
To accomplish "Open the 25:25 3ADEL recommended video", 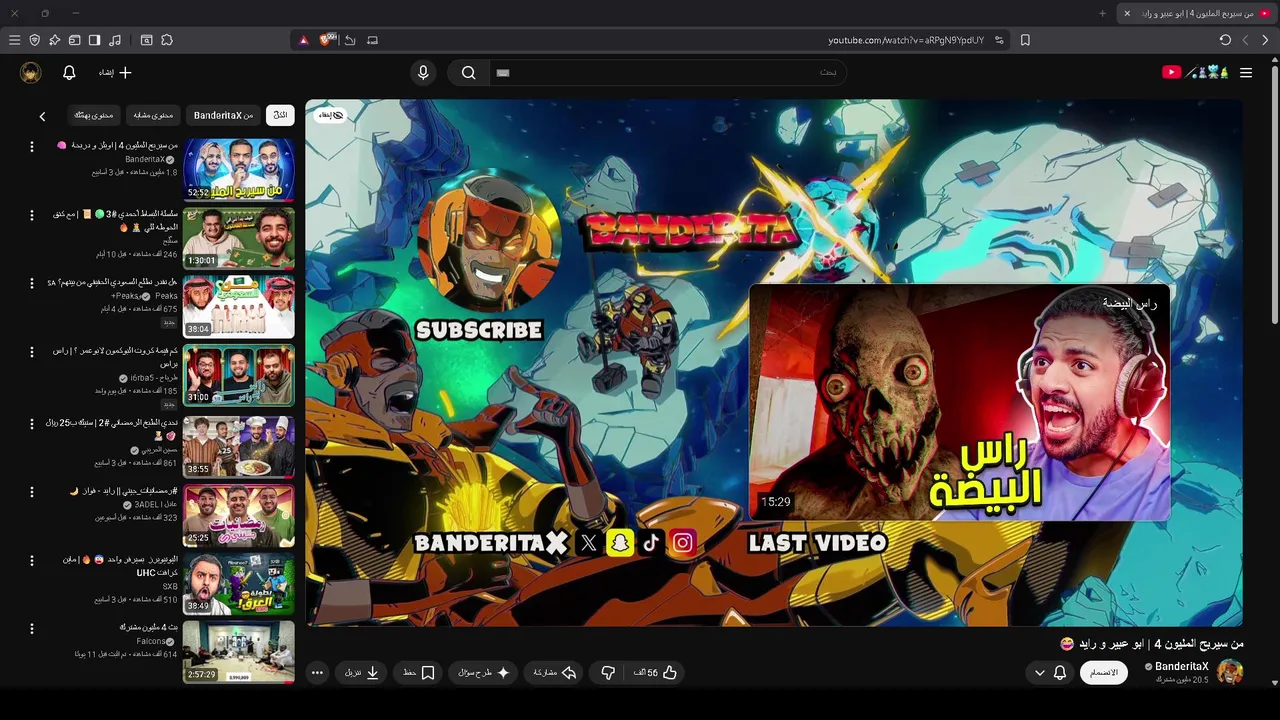I will (238, 515).
